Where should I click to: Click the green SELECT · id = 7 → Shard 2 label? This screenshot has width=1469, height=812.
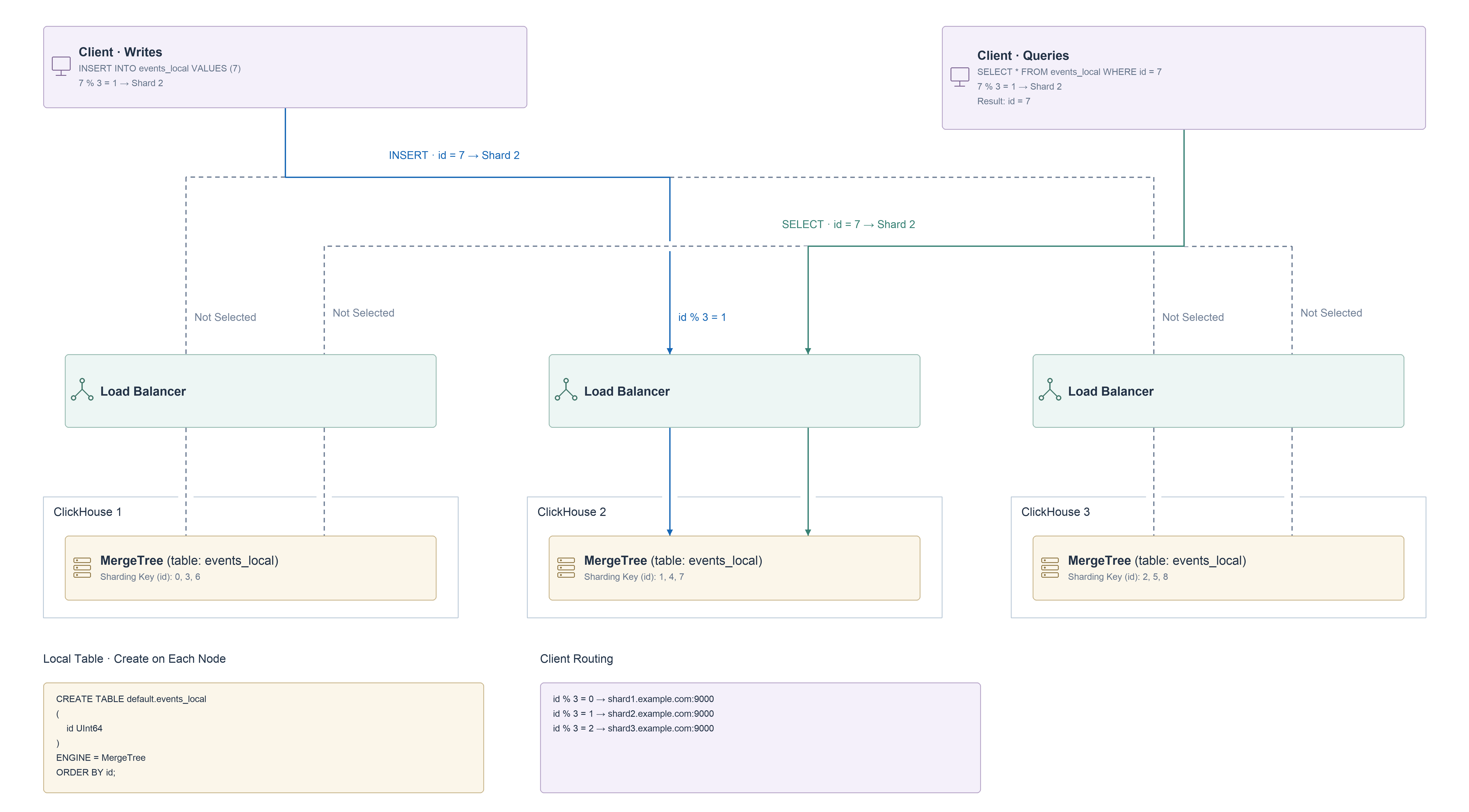(849, 224)
